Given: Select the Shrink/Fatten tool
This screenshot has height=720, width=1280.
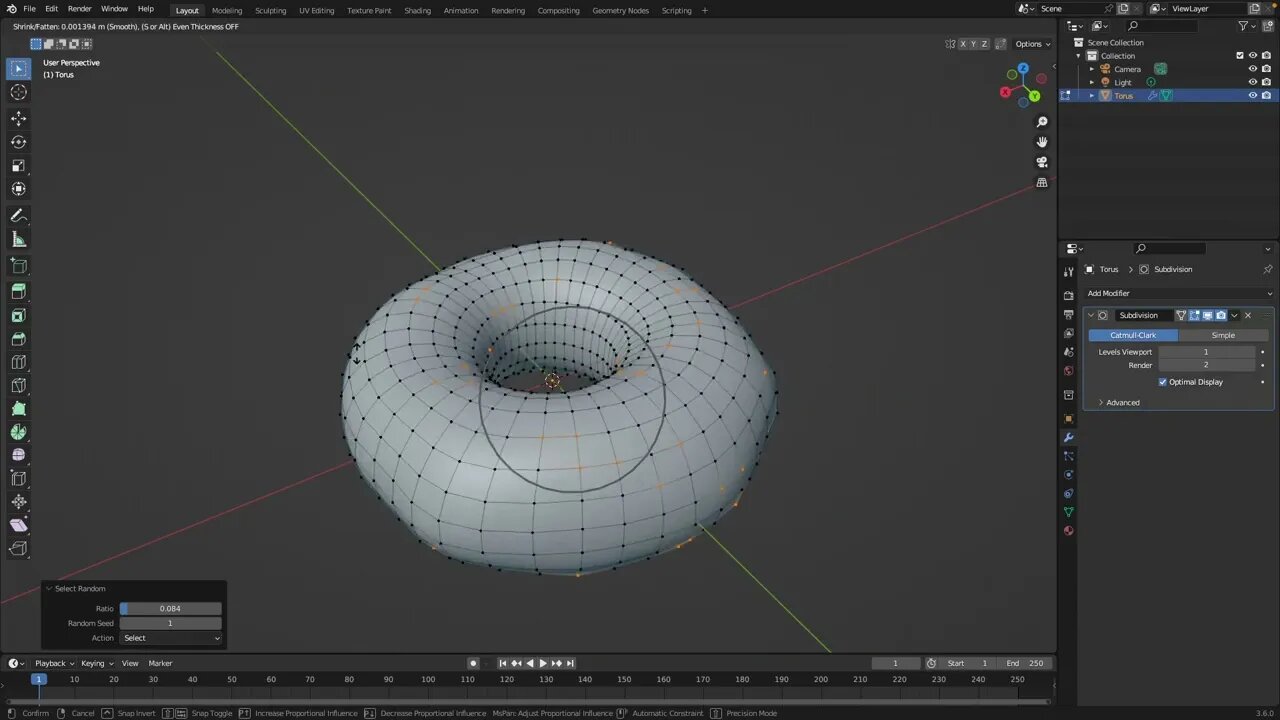Looking at the screenshot, I should 18,502.
